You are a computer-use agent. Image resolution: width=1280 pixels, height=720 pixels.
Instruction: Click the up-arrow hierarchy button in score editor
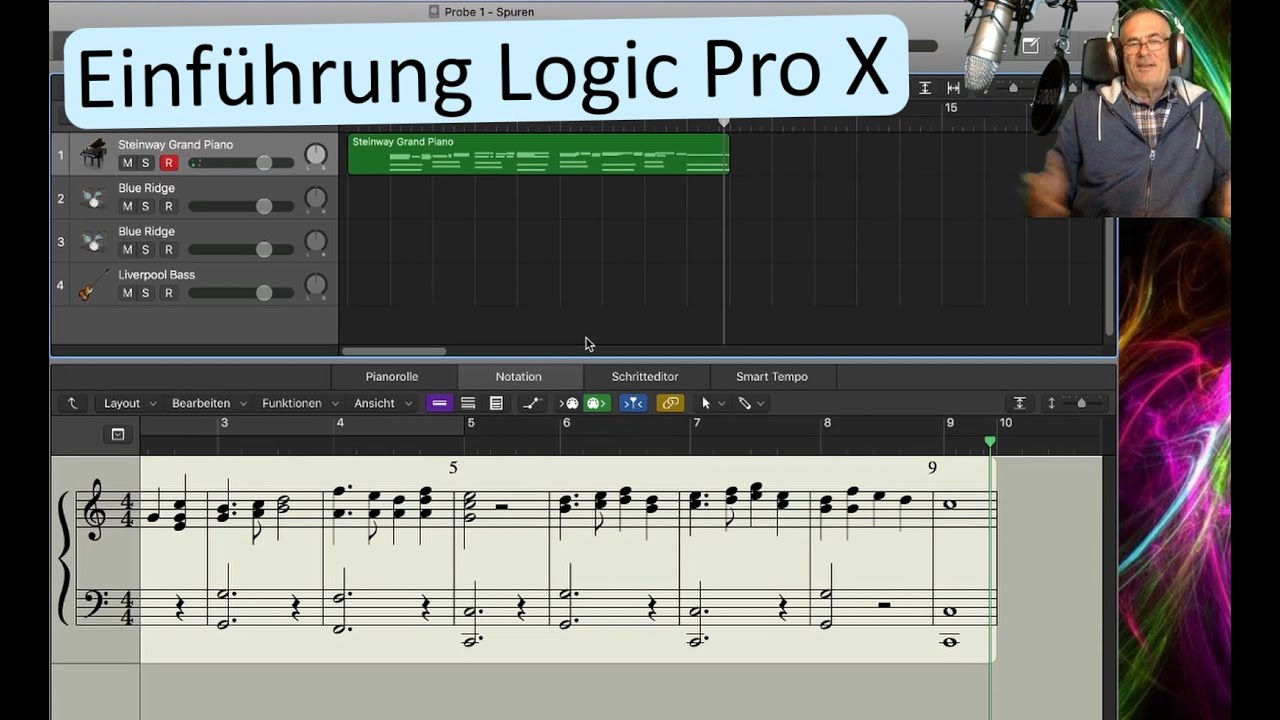(72, 403)
